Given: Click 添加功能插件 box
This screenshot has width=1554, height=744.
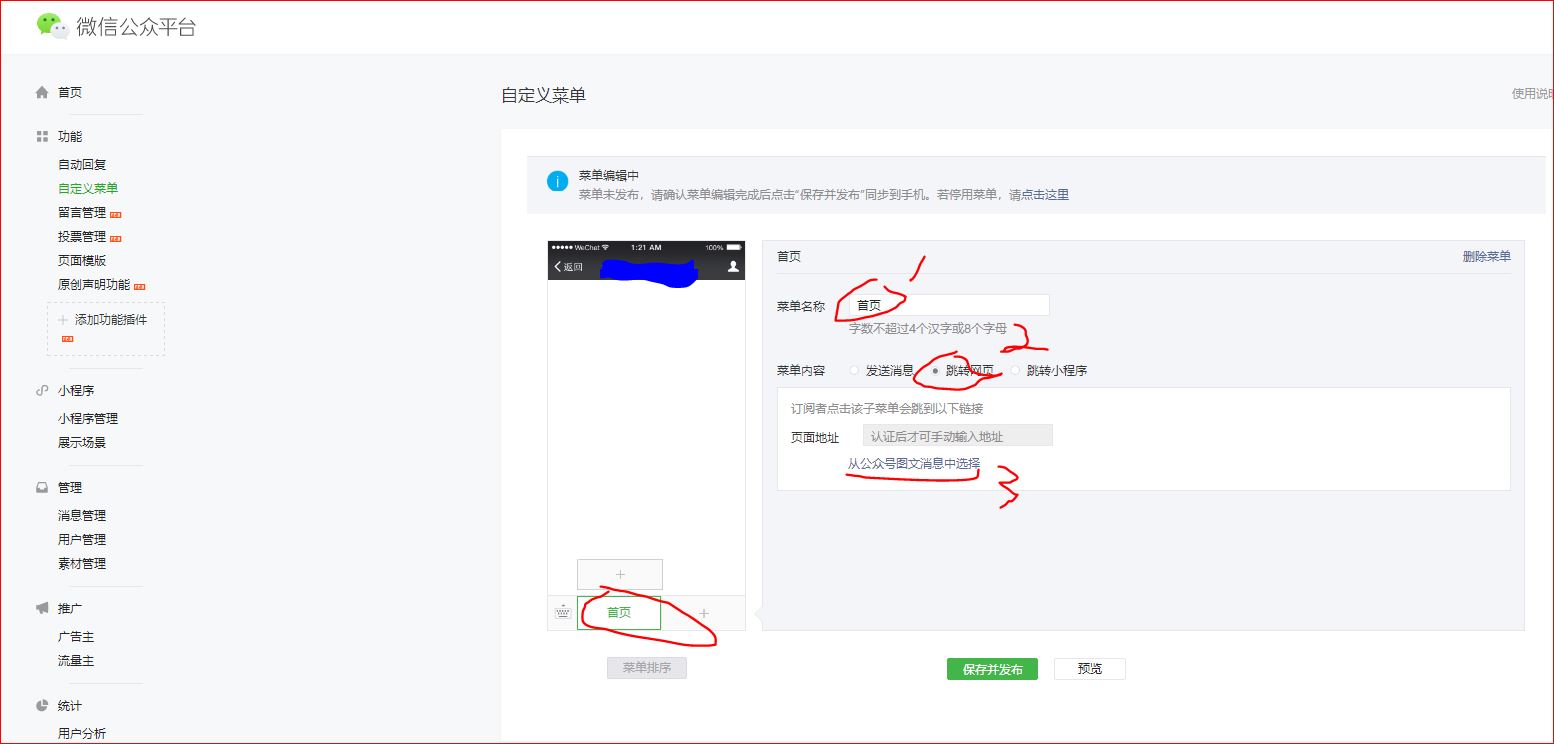Looking at the screenshot, I should (106, 328).
